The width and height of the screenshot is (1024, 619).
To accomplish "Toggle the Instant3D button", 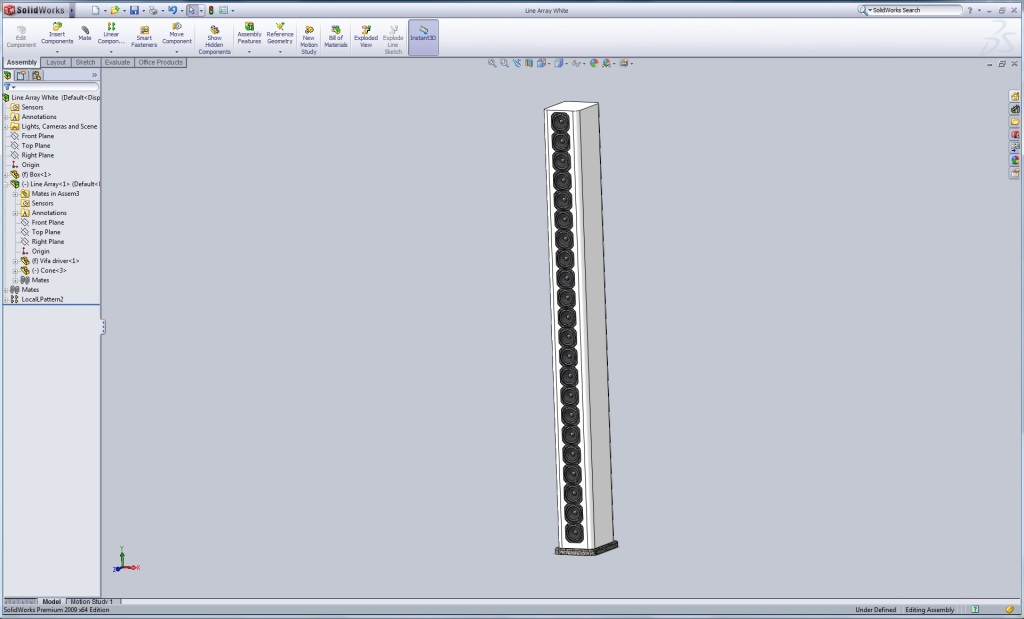I will [x=423, y=37].
